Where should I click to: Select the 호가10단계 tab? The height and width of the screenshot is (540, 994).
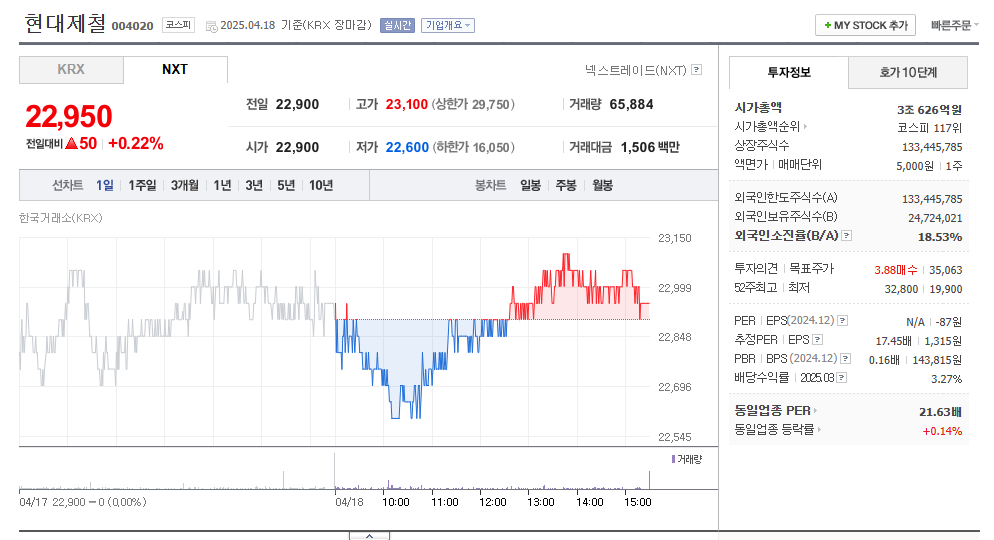(908, 72)
